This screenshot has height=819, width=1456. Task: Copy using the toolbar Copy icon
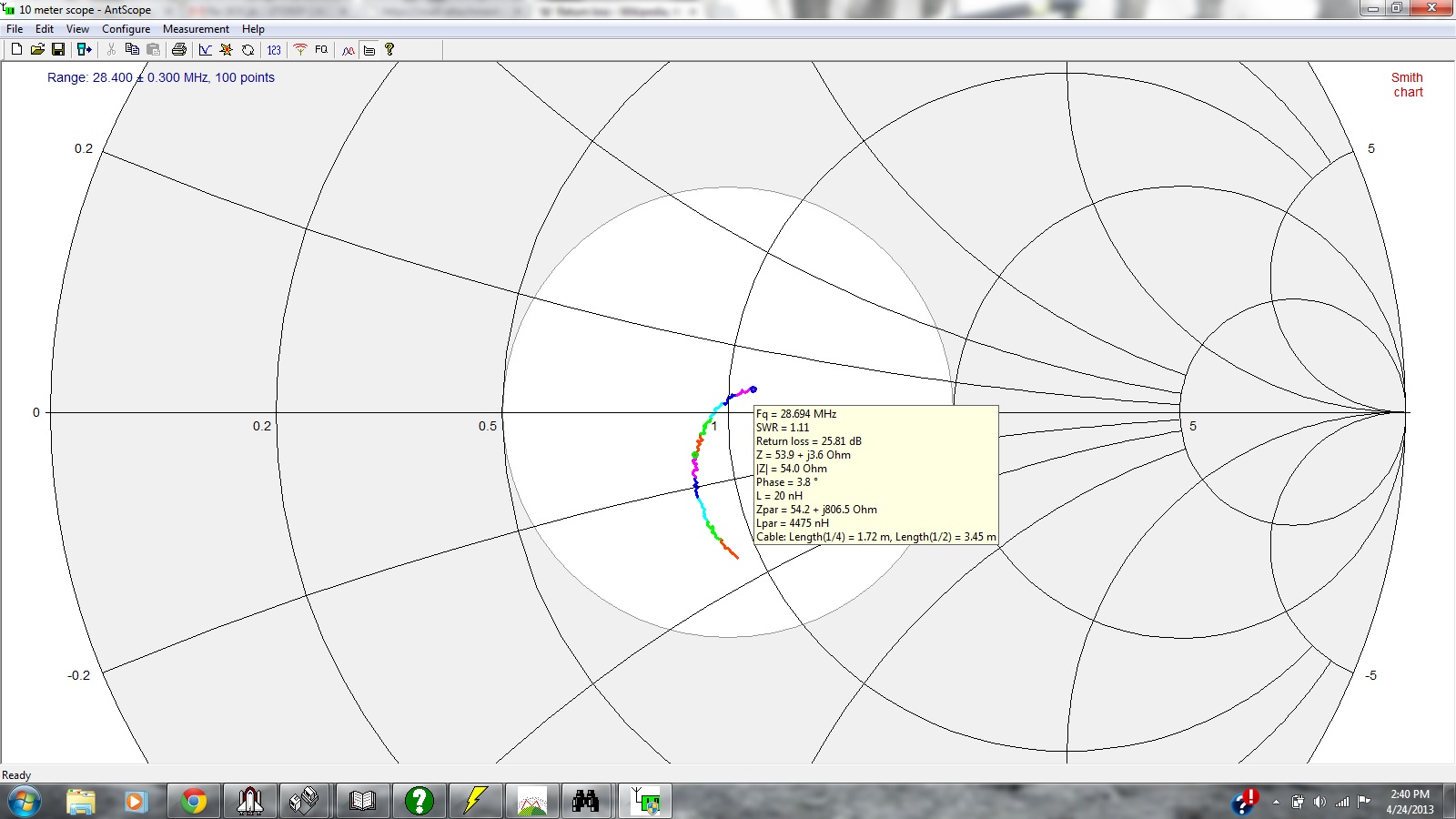tap(132, 50)
